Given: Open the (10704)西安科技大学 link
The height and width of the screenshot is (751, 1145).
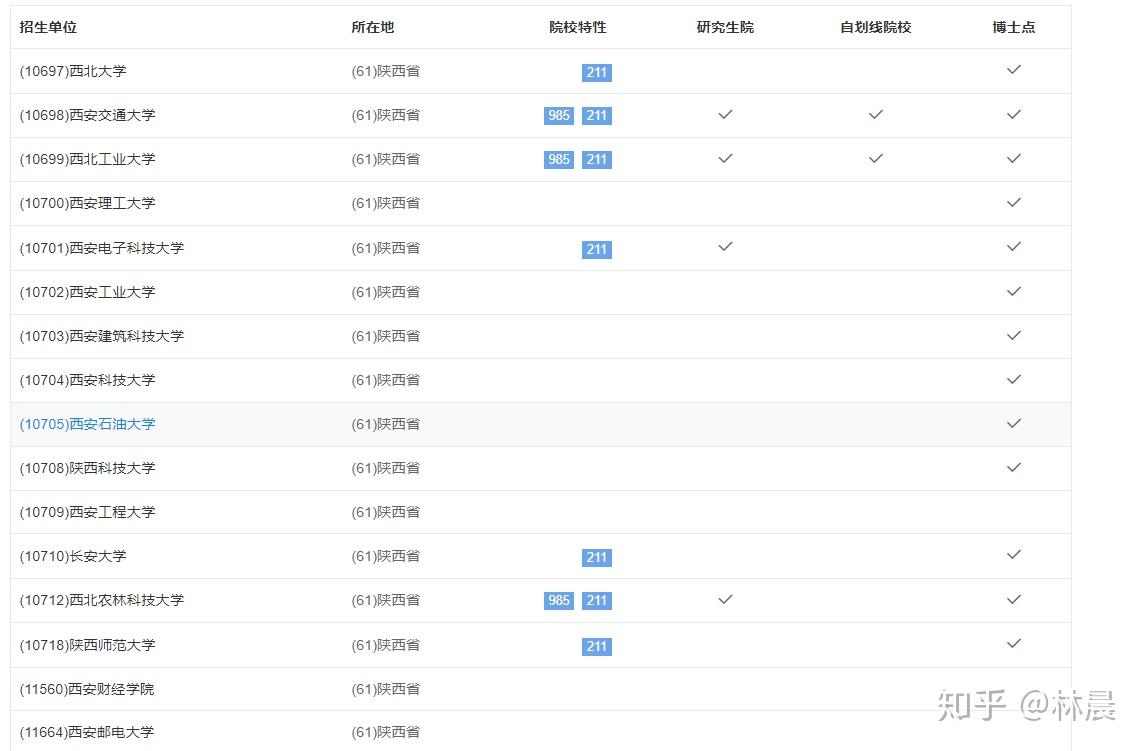Looking at the screenshot, I should (88, 380).
